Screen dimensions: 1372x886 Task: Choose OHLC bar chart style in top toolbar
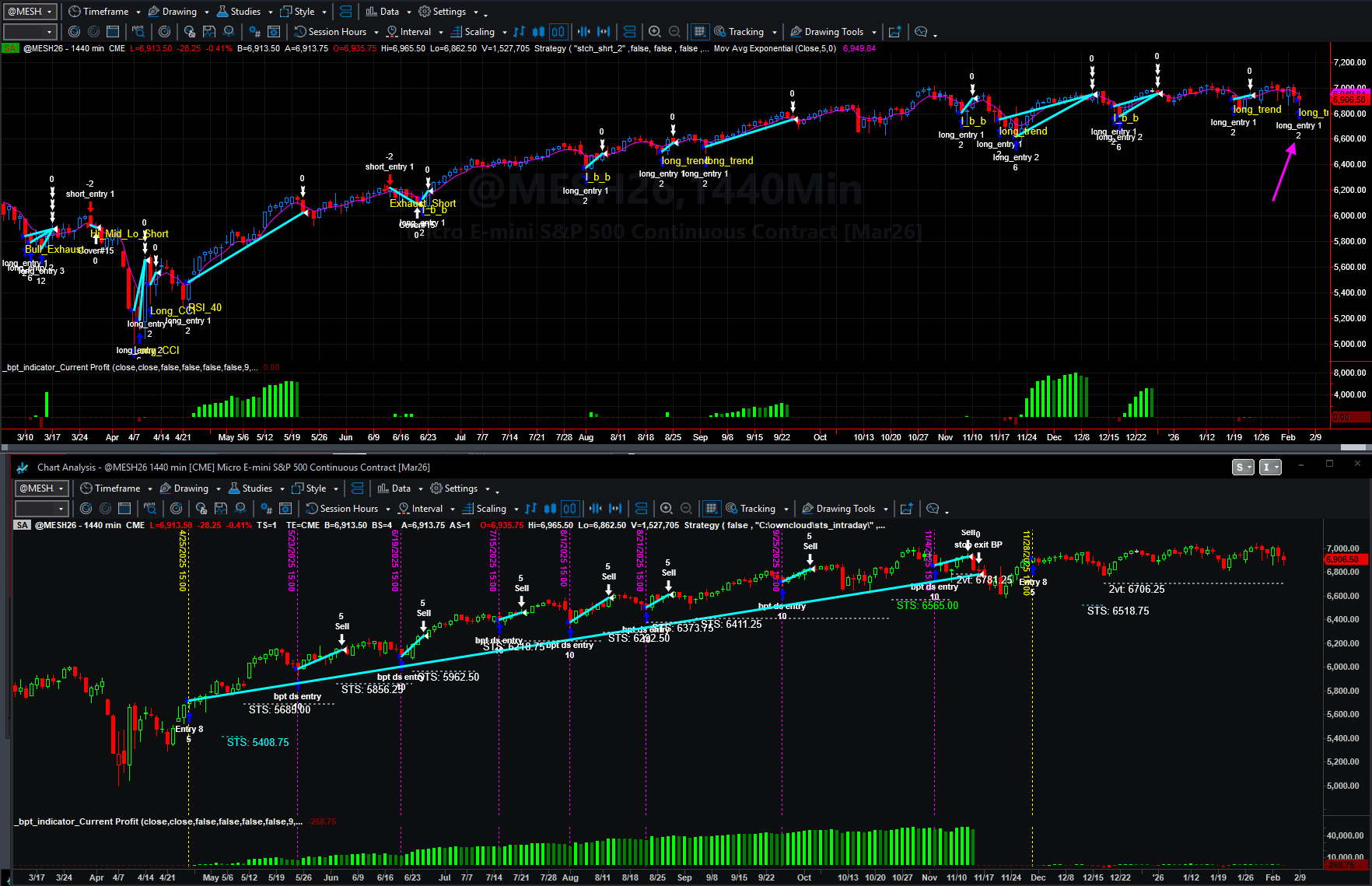coord(519,32)
